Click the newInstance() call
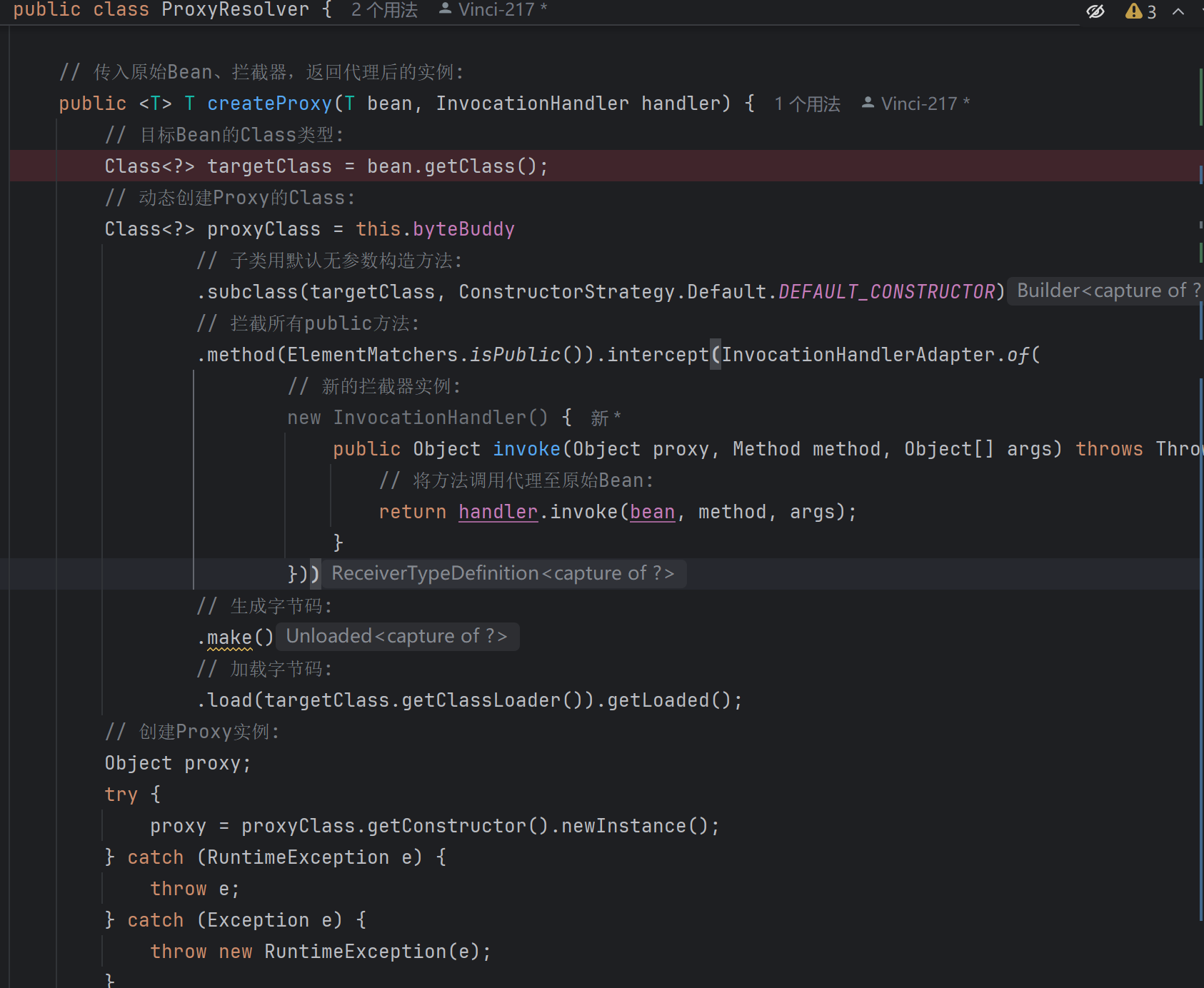The height and width of the screenshot is (988, 1204). (635, 826)
